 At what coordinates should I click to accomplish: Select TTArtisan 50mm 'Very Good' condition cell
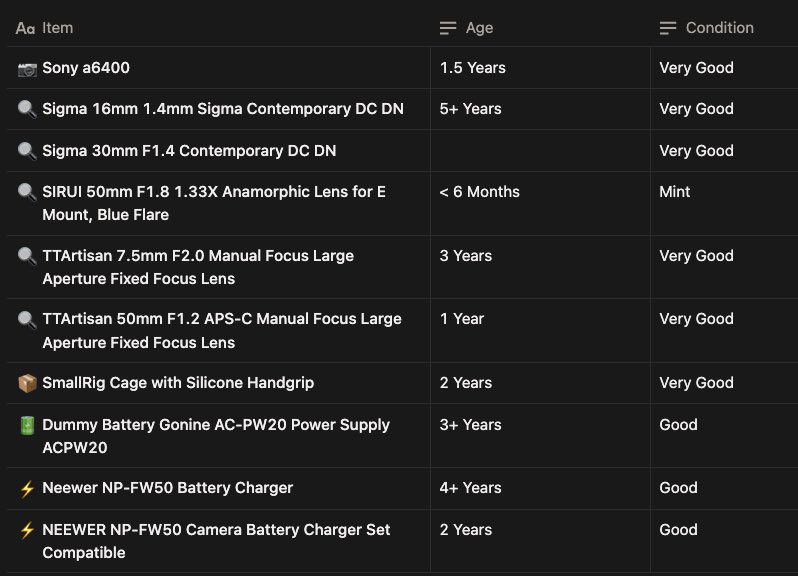(x=724, y=331)
